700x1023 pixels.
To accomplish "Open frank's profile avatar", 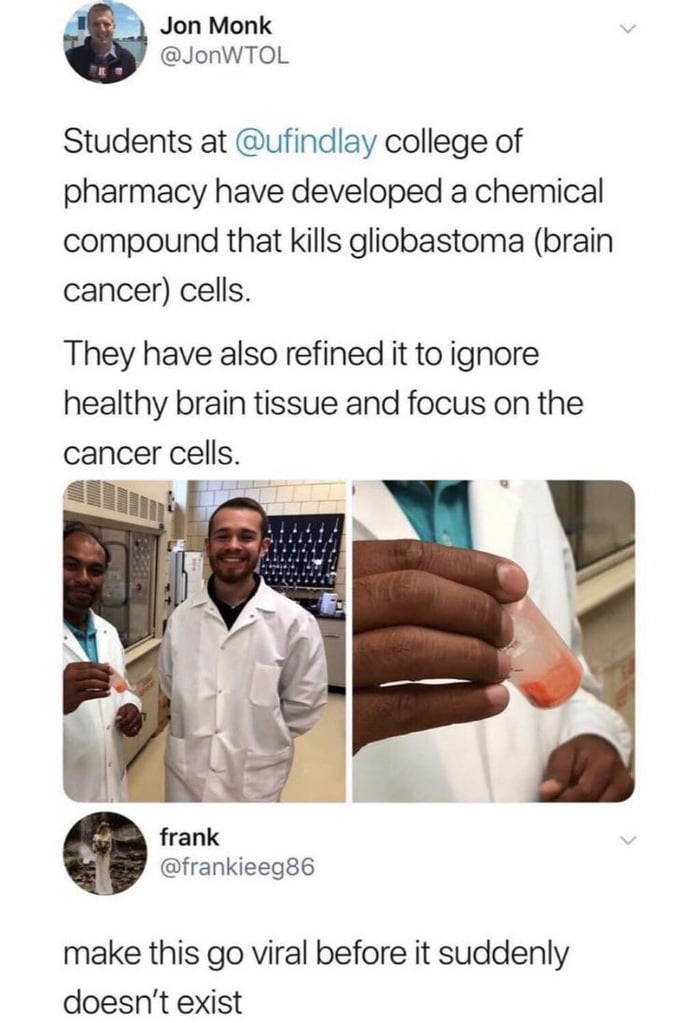I will click(104, 853).
